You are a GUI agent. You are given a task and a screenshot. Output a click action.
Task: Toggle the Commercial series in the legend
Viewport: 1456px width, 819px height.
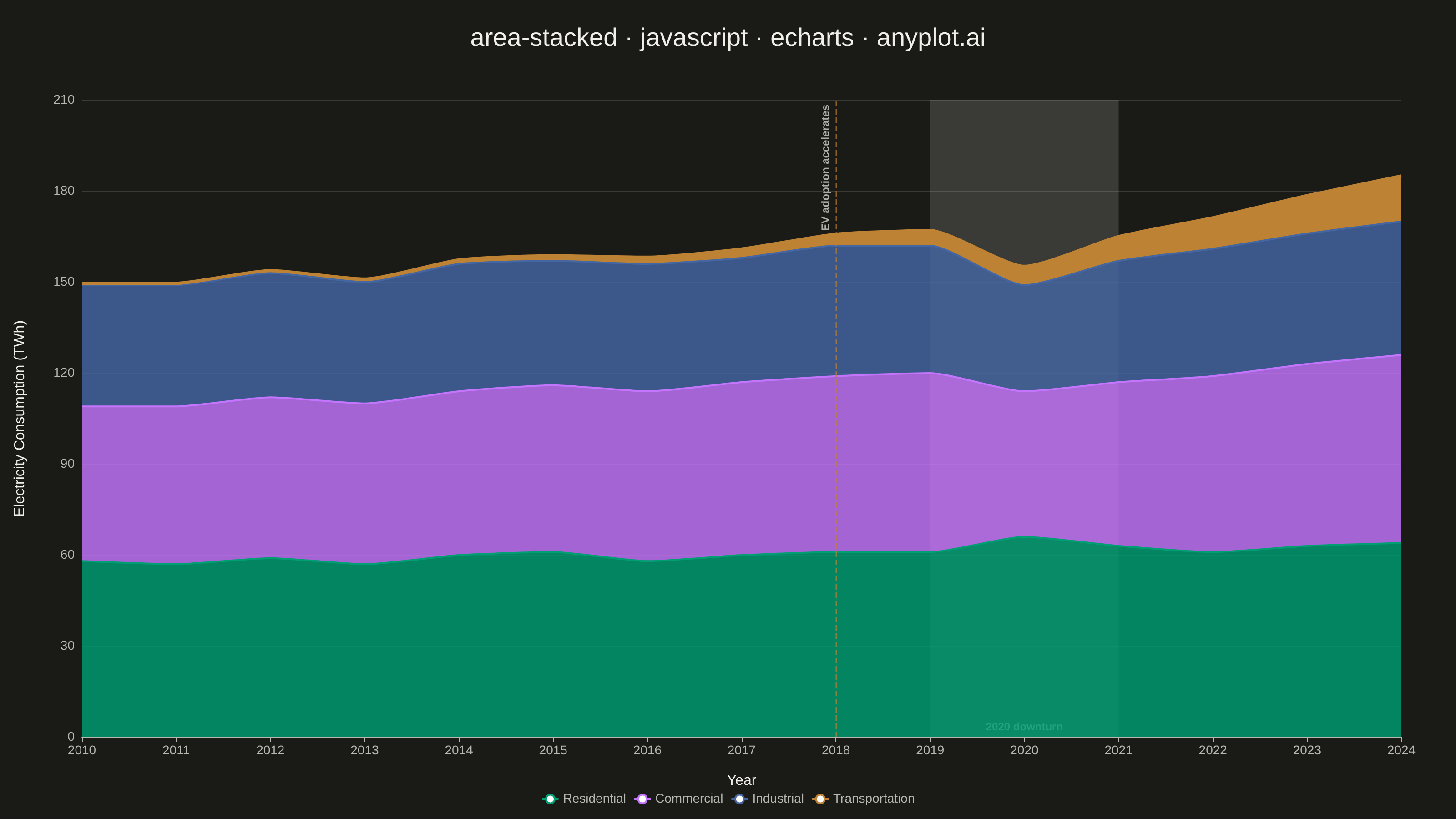tap(678, 799)
